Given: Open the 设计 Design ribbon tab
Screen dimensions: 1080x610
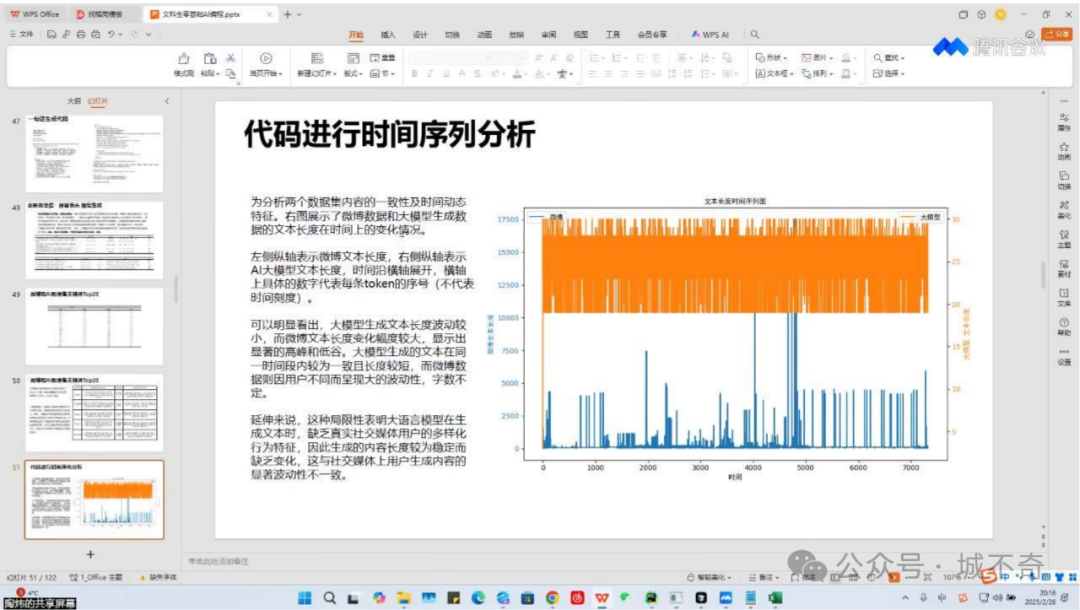Looking at the screenshot, I should [420, 34].
